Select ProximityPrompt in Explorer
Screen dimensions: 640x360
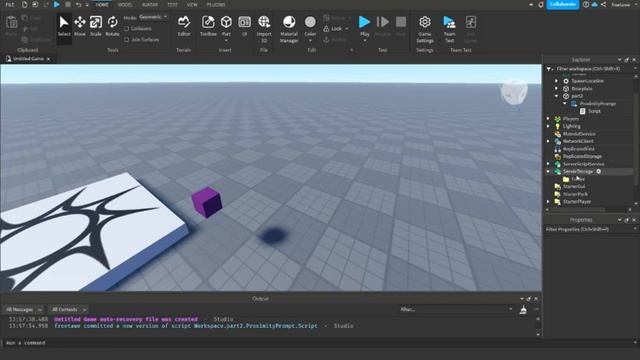point(598,104)
